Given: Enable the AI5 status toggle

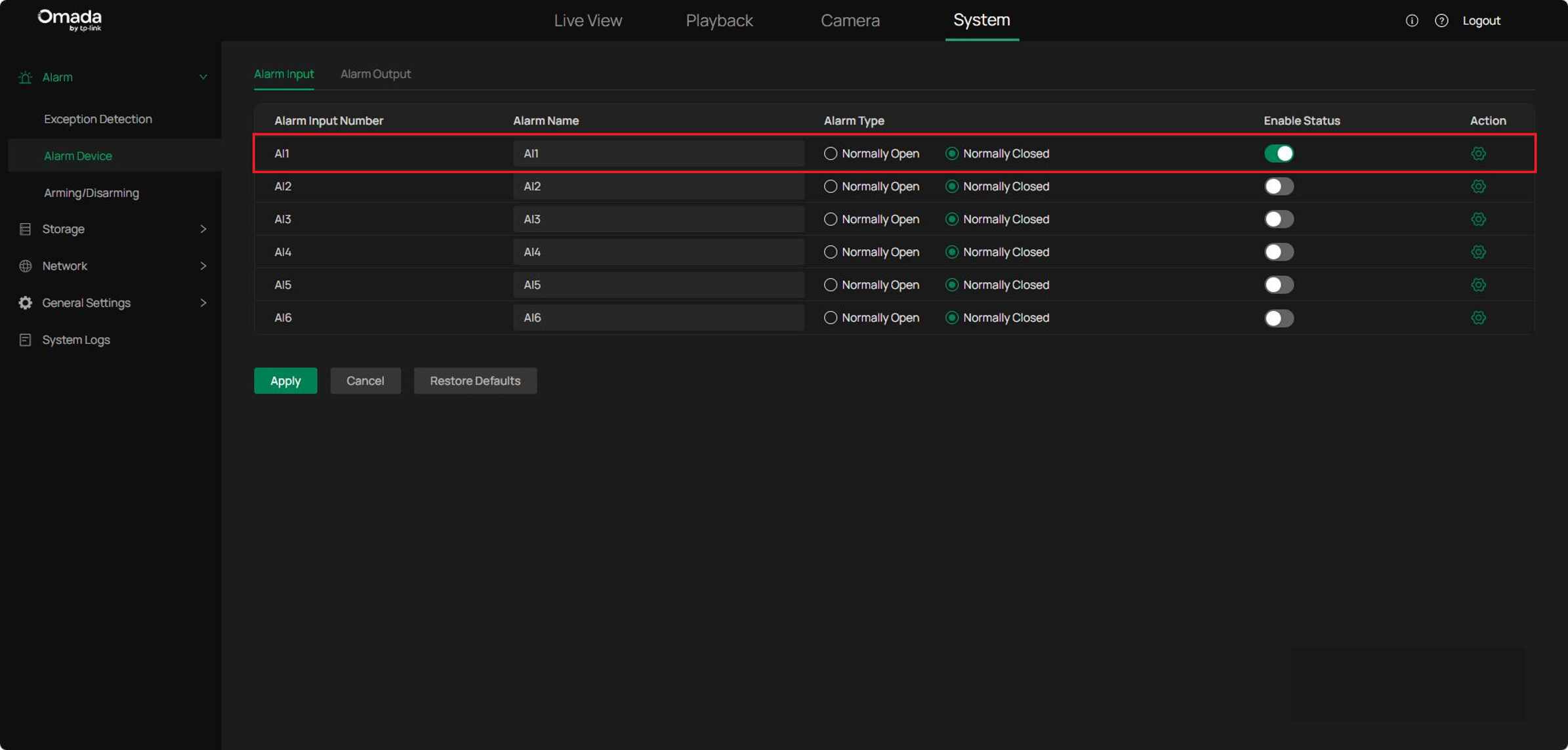Looking at the screenshot, I should (1279, 285).
